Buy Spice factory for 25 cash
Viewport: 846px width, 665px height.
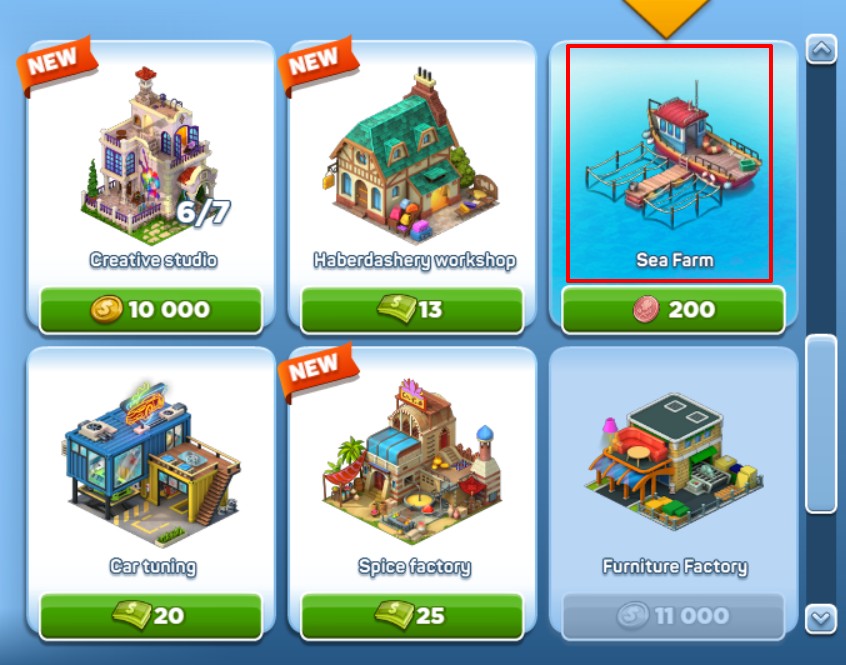(412, 616)
